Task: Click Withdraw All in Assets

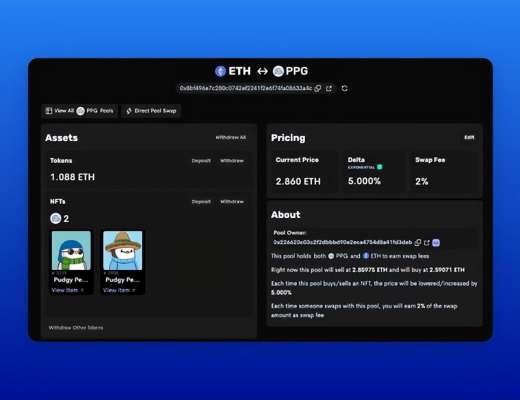Action: [231, 137]
